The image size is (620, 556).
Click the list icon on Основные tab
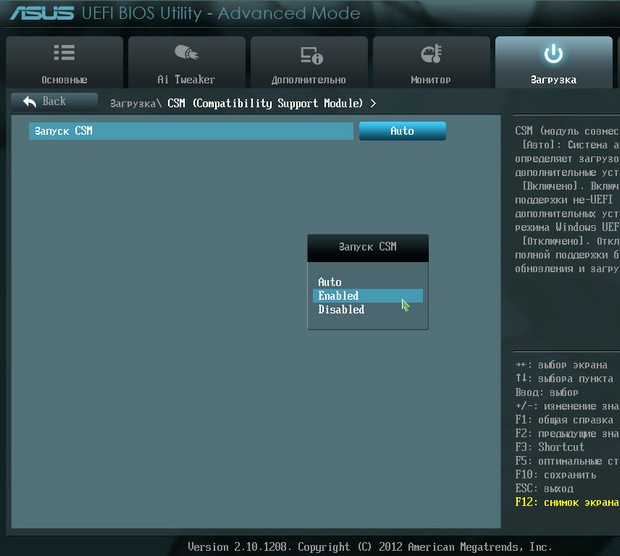pyautogui.click(x=64, y=53)
